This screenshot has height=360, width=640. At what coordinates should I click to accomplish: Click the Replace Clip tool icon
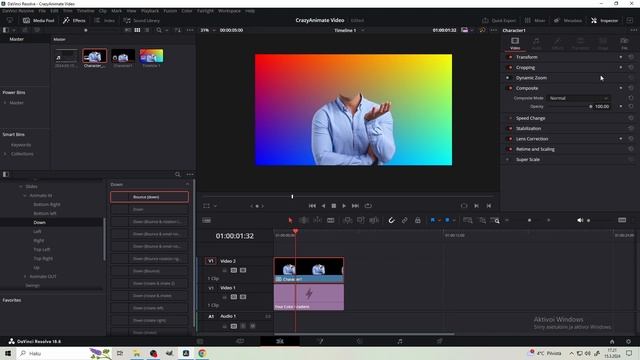(374, 220)
